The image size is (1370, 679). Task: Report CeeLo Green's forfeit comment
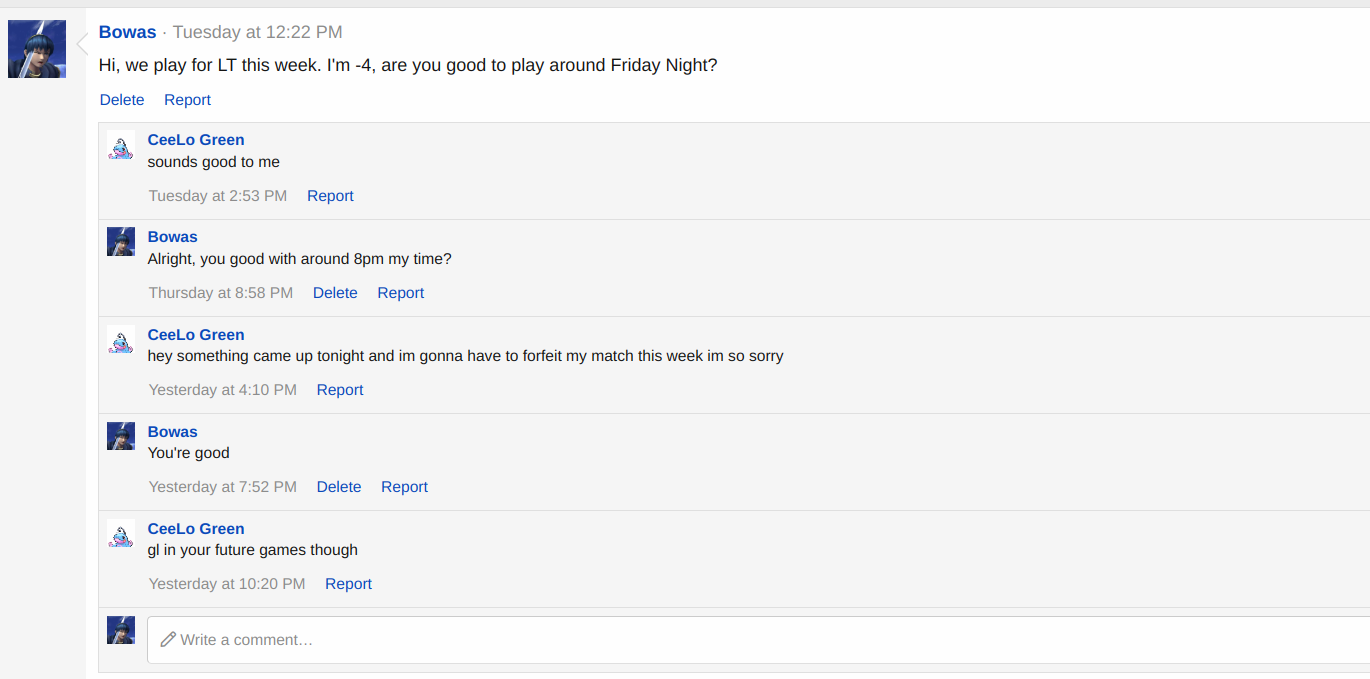pos(340,390)
